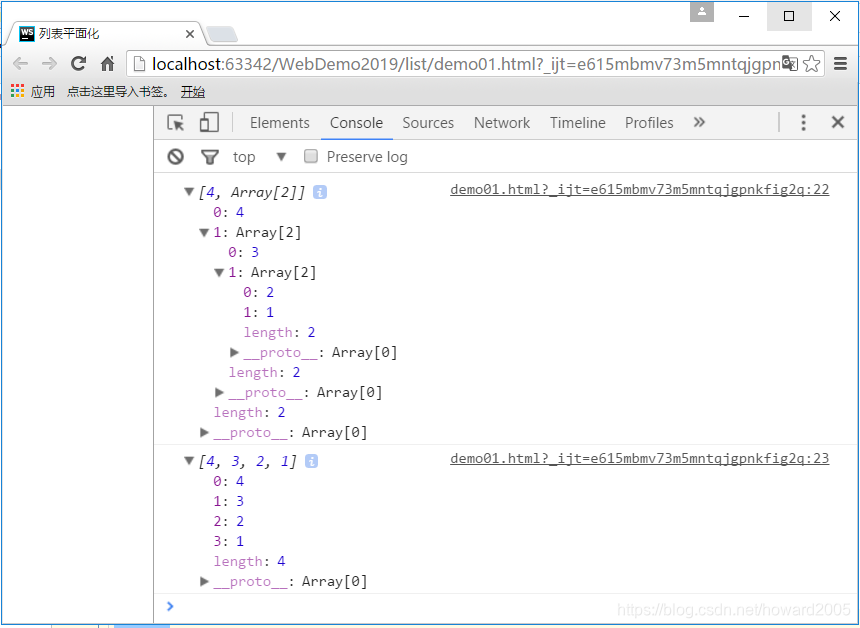Click the translate page icon
Viewport: 860px width, 628px height.
click(790, 64)
